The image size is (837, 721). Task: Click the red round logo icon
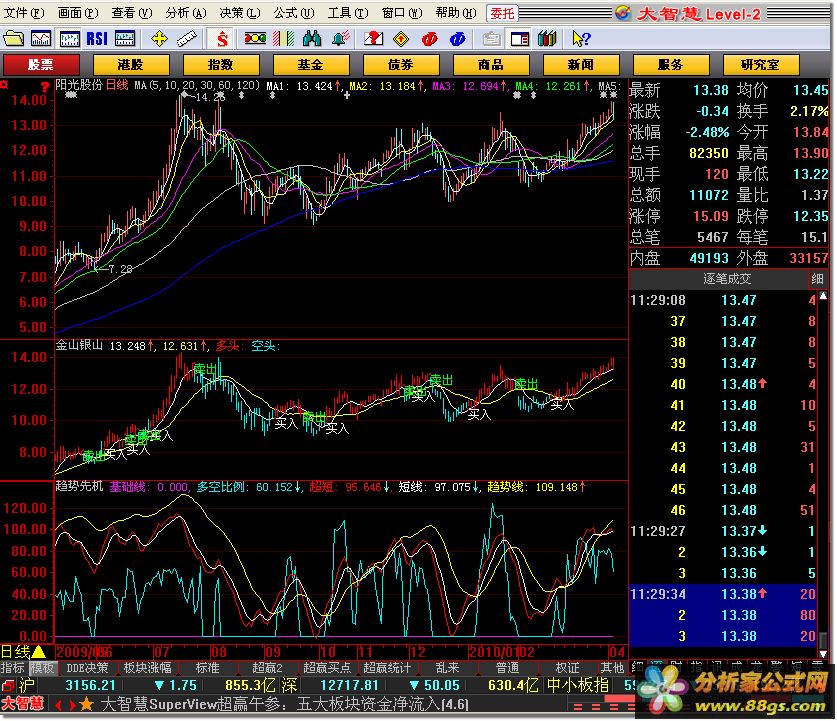[429, 38]
